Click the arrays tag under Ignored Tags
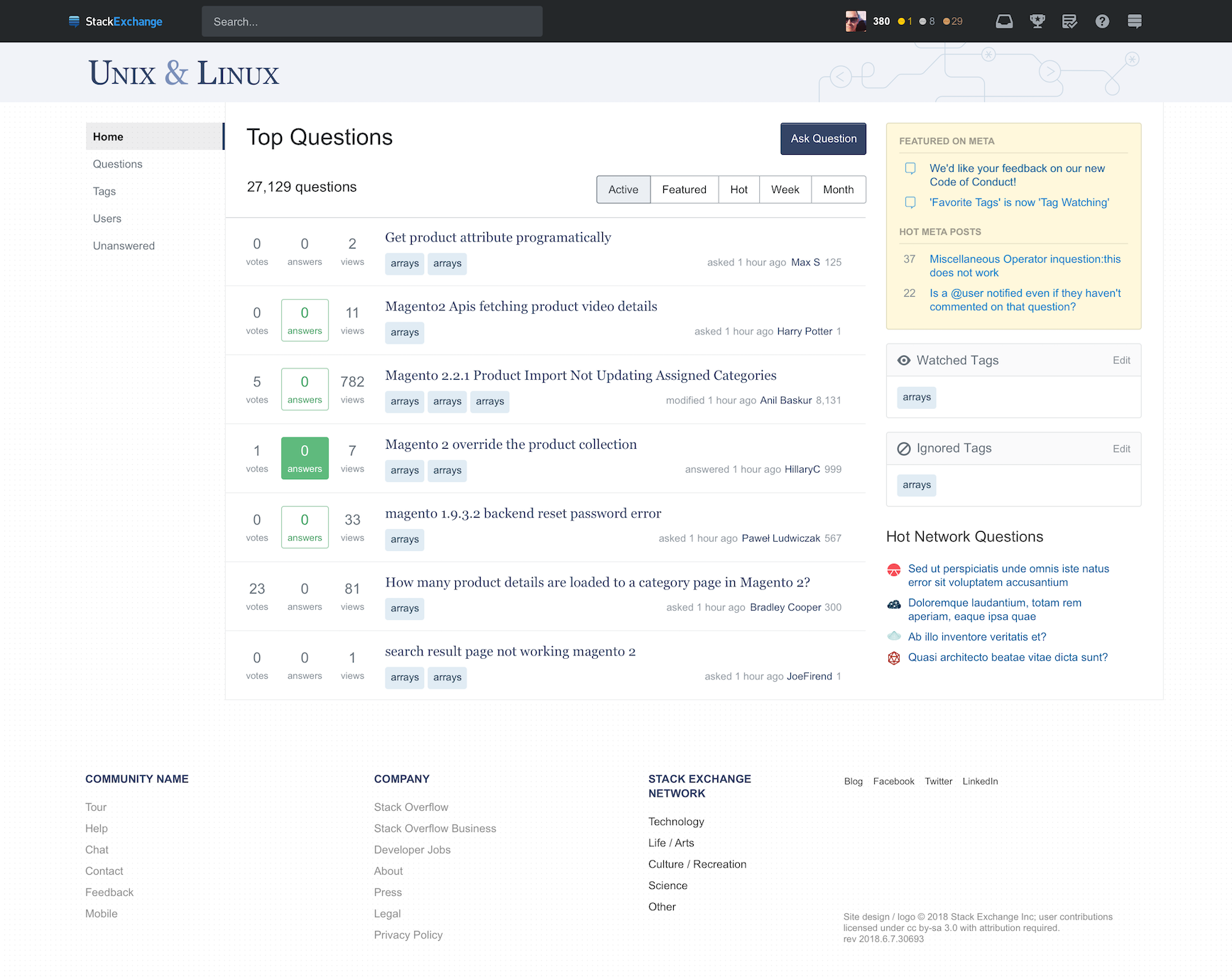 tap(917, 486)
